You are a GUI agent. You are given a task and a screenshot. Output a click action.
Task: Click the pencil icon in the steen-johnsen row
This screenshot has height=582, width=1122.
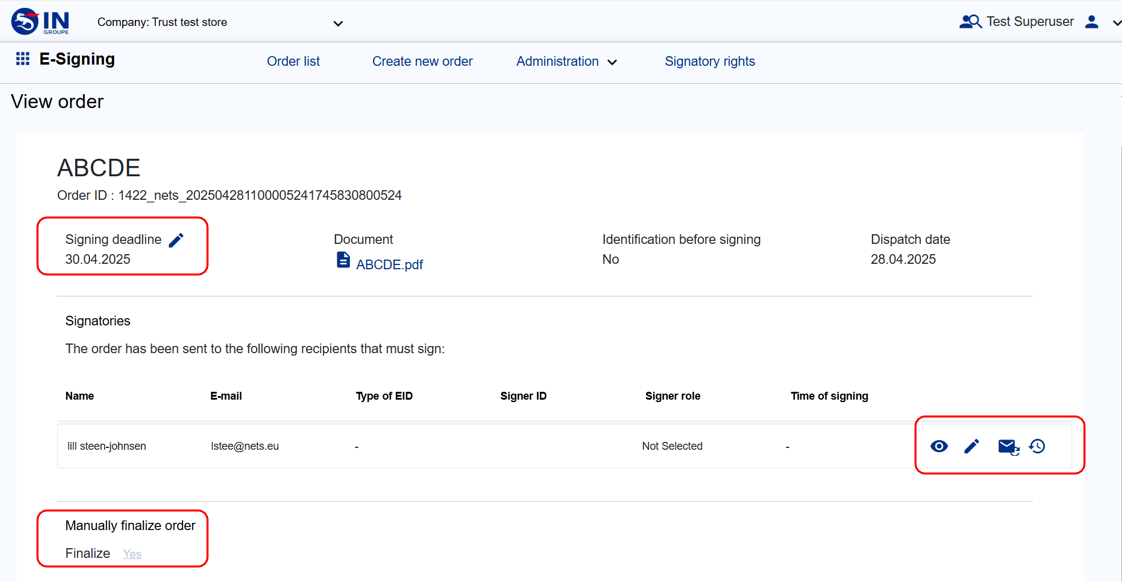[x=971, y=446]
